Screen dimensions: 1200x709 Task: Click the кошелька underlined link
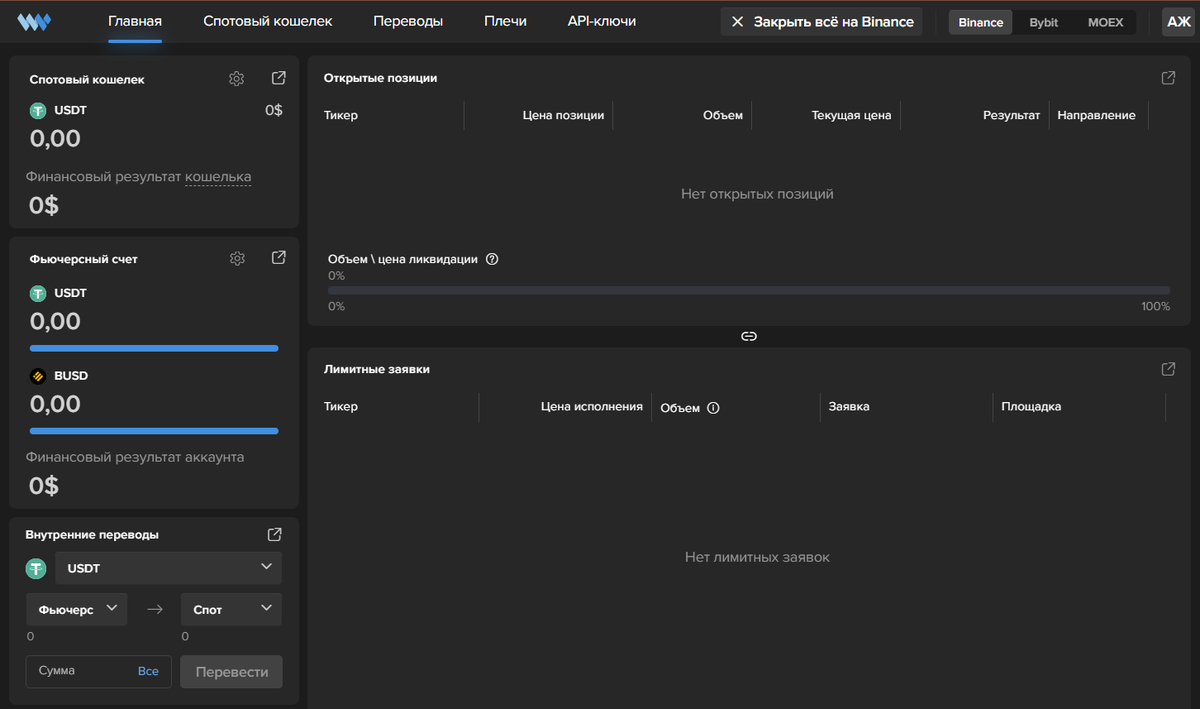(x=218, y=177)
